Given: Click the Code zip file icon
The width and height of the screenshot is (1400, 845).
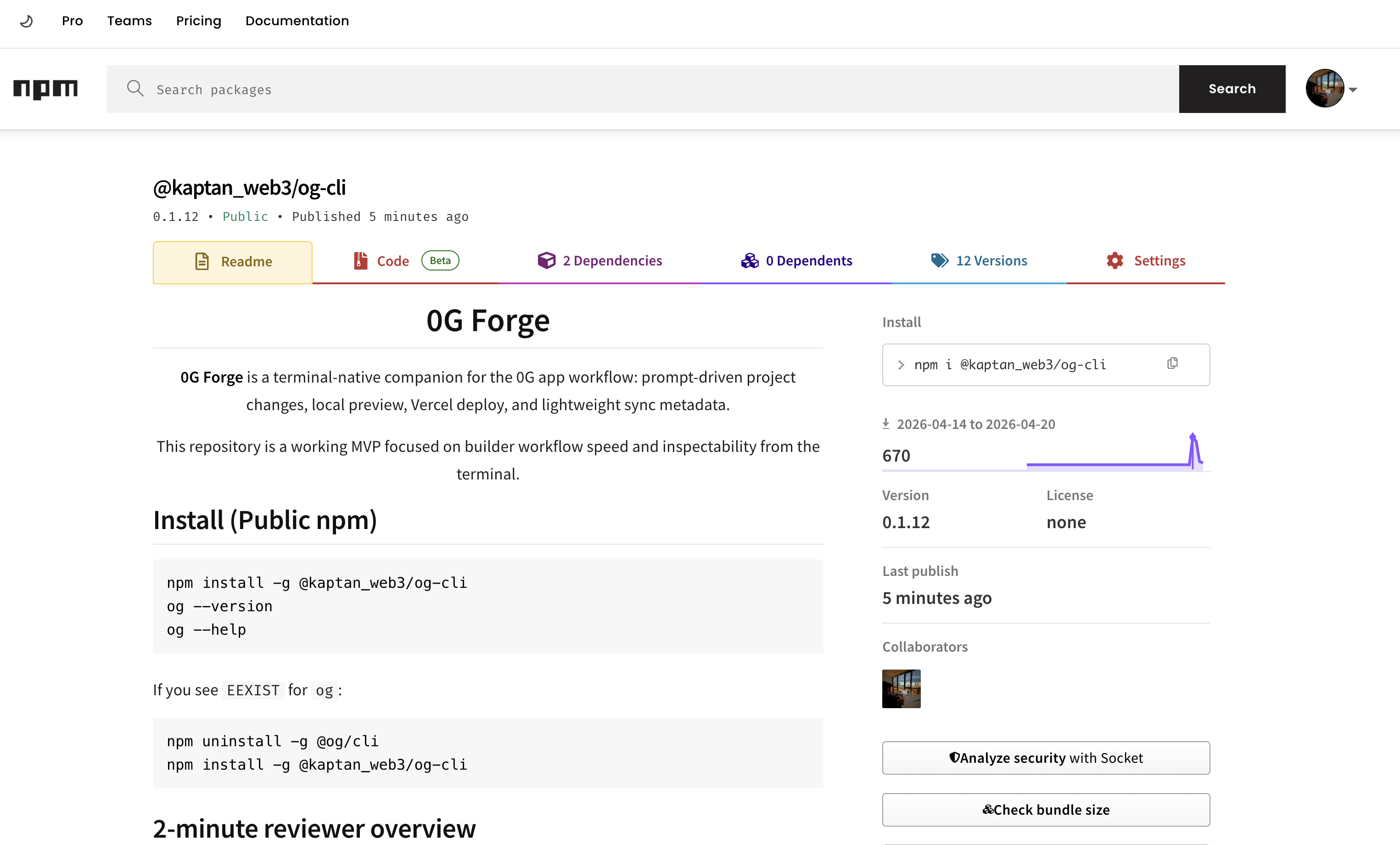Looking at the screenshot, I should pos(361,261).
